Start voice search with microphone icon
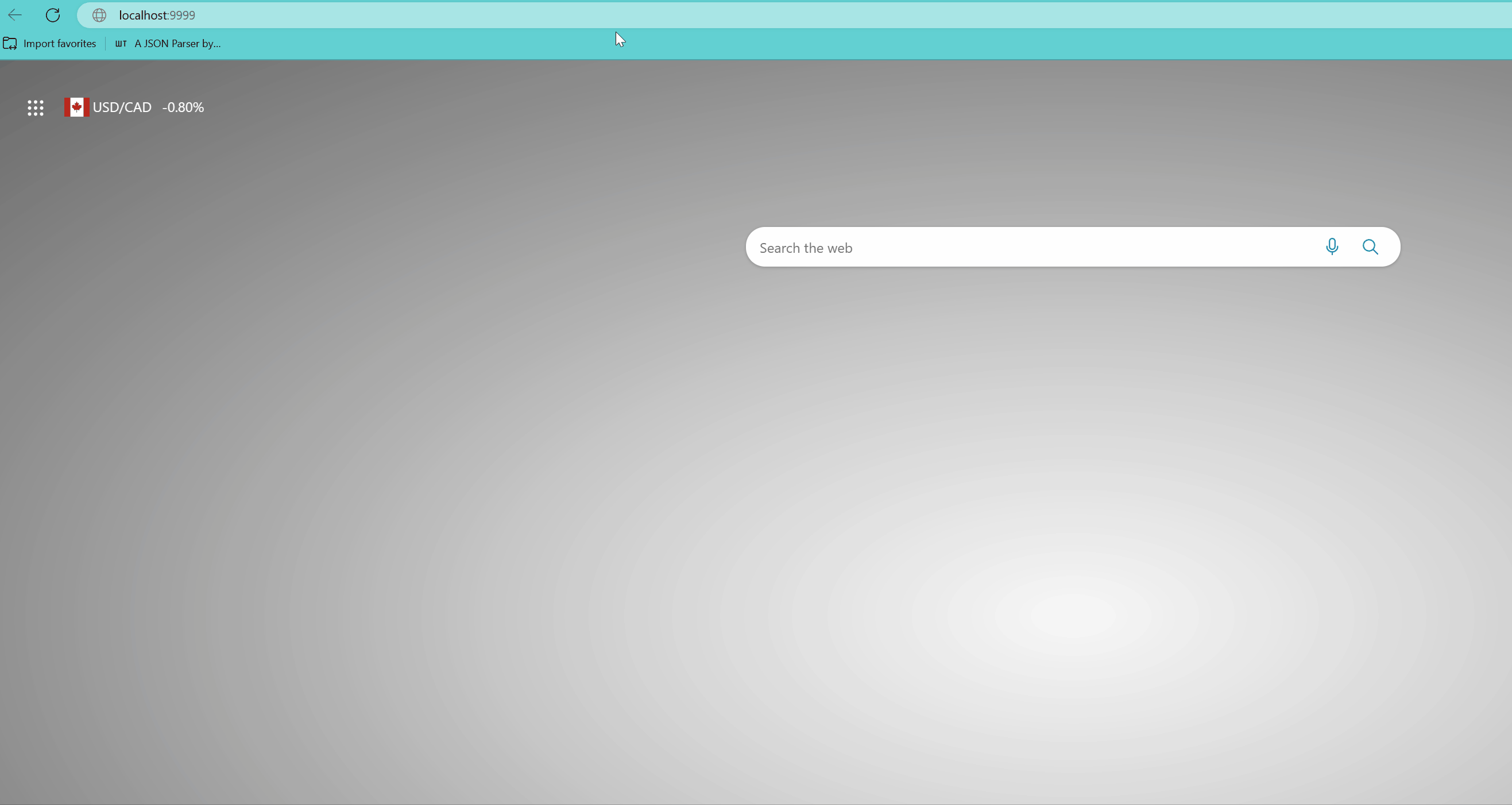The height and width of the screenshot is (805, 1512). pyautogui.click(x=1332, y=246)
